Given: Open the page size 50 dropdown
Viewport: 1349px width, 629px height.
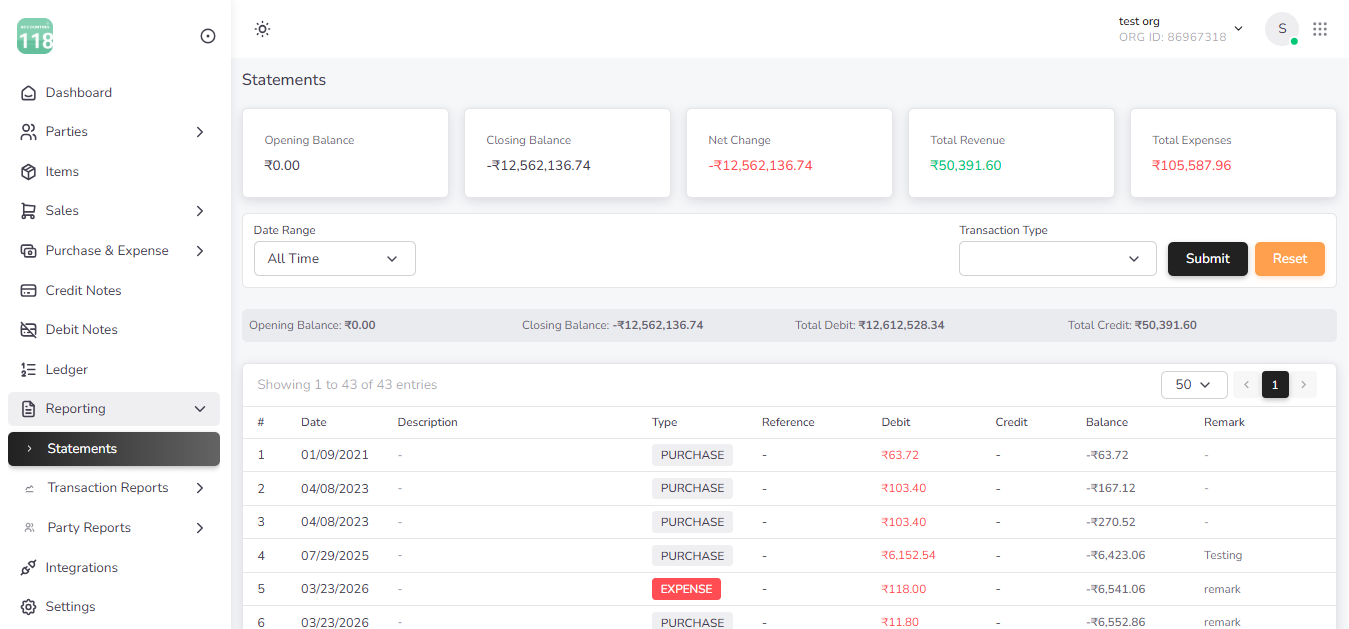Looking at the screenshot, I should click(x=1194, y=385).
